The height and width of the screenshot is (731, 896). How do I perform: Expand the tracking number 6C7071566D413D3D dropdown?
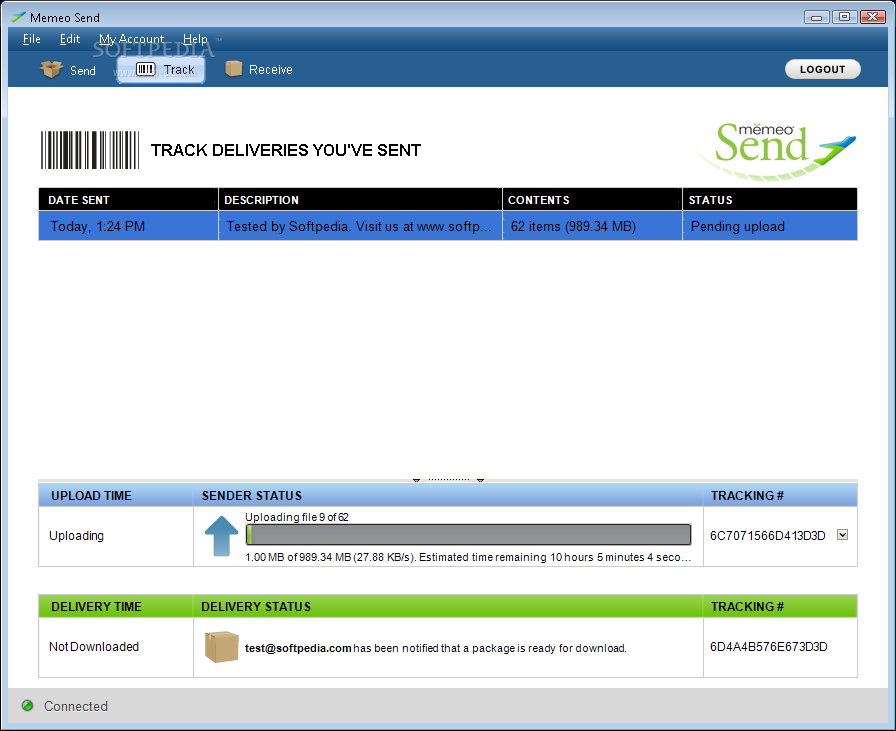tap(842, 535)
